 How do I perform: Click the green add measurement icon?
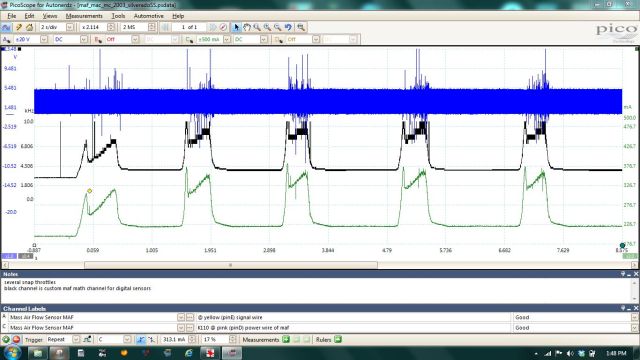coord(286,340)
